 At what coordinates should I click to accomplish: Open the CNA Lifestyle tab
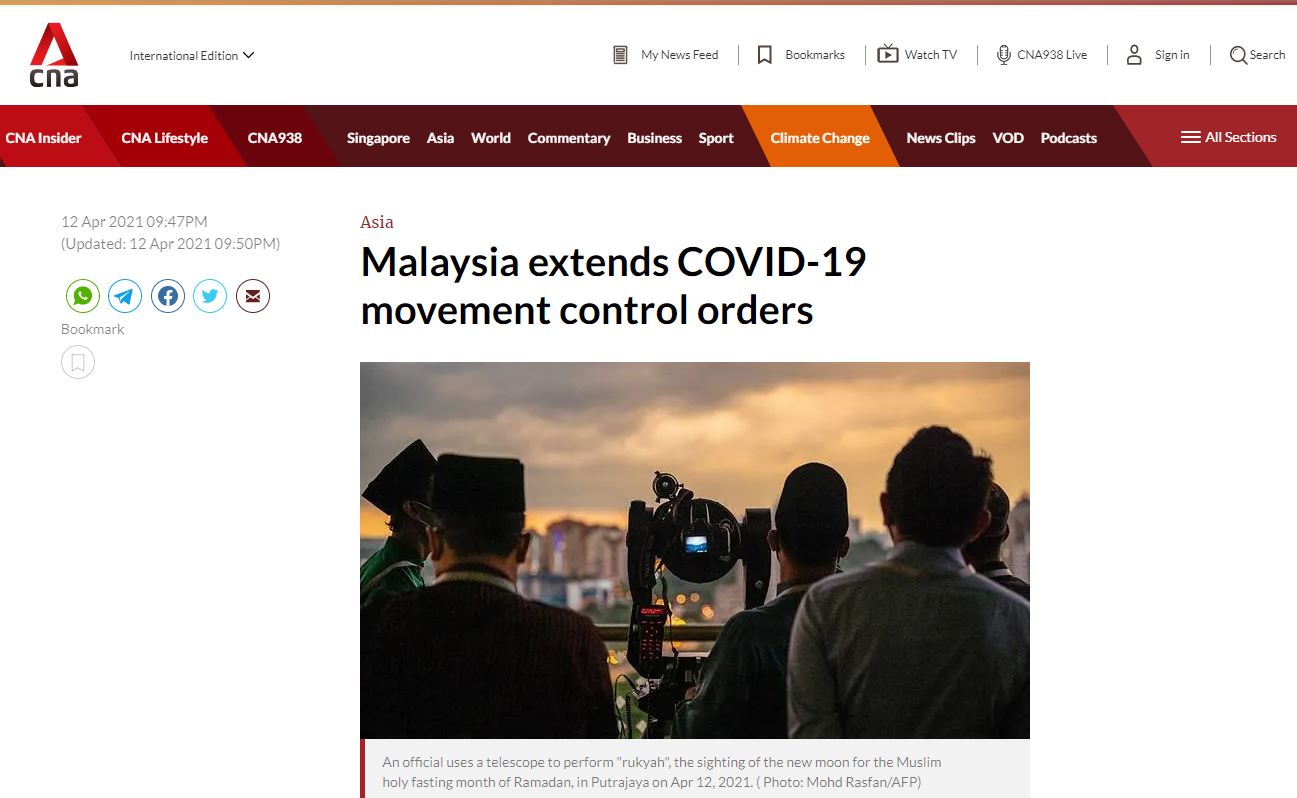(x=164, y=138)
